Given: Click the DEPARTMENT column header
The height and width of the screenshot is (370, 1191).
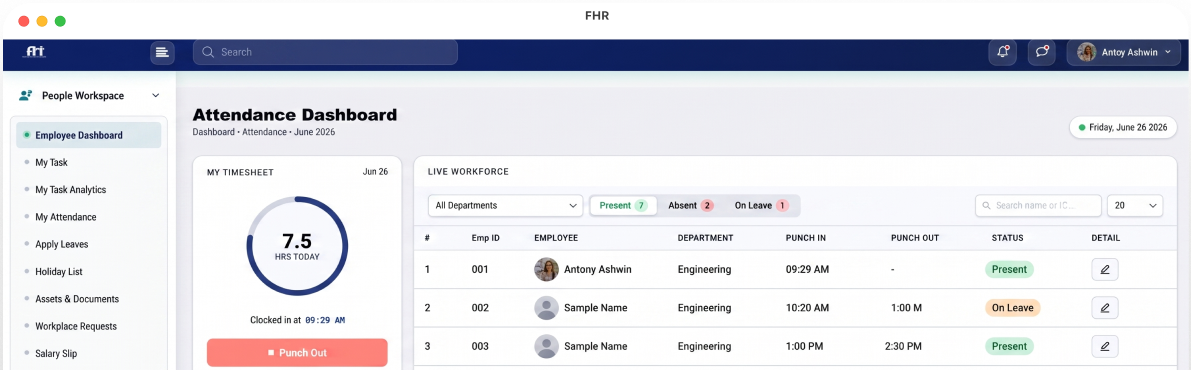Looking at the screenshot, I should [x=705, y=238].
